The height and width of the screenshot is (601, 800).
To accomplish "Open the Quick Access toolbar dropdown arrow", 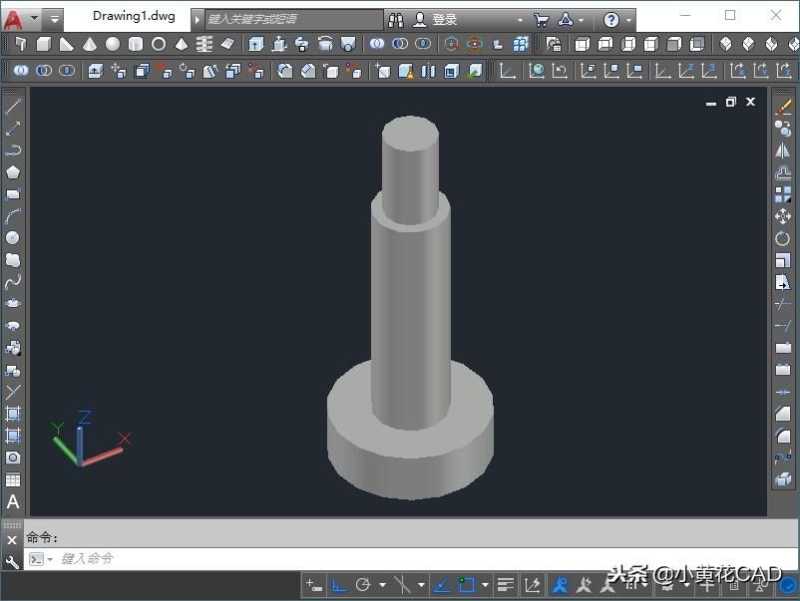I will point(54,16).
